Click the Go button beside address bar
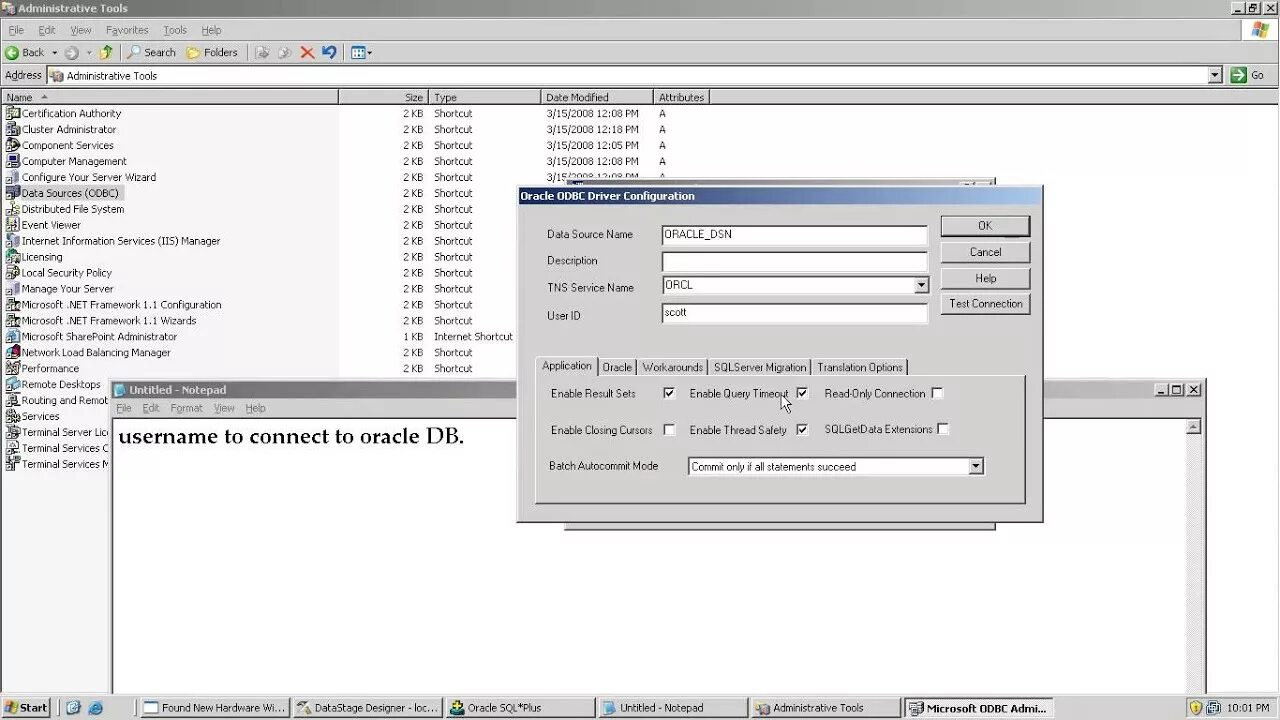This screenshot has width=1280, height=720. click(x=1250, y=75)
